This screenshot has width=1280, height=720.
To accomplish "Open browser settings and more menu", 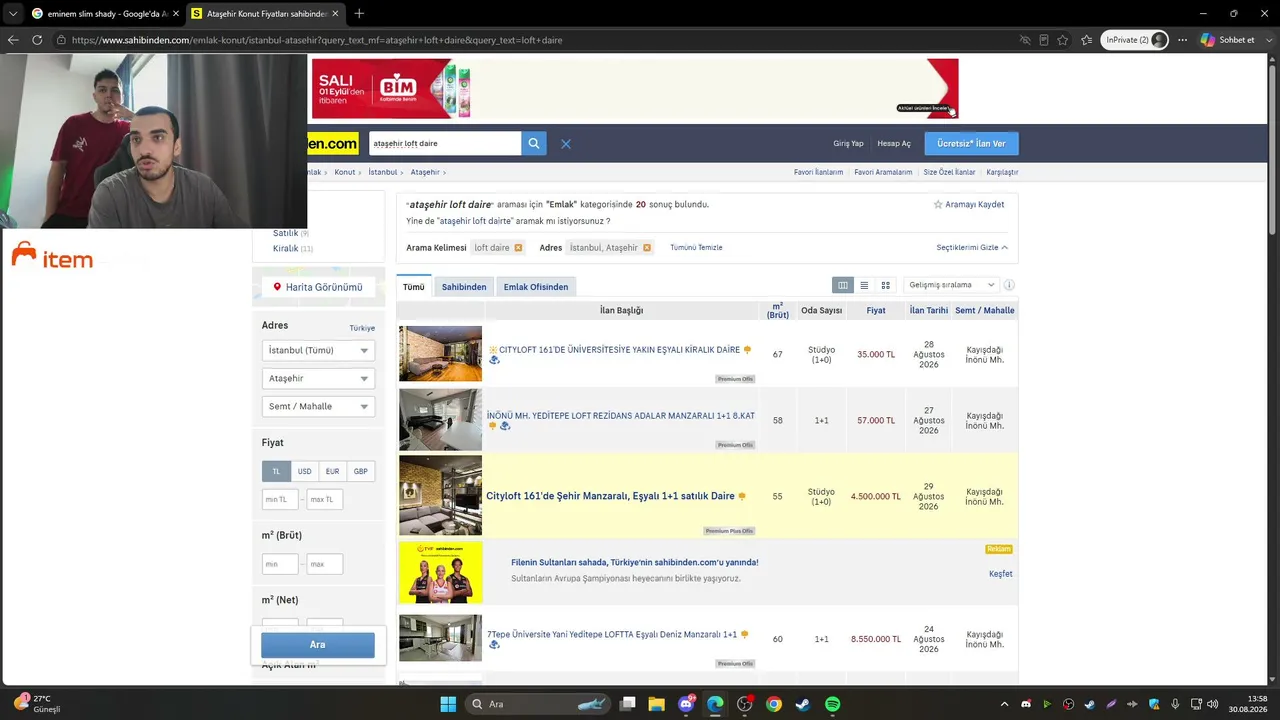I will [x=1182, y=40].
